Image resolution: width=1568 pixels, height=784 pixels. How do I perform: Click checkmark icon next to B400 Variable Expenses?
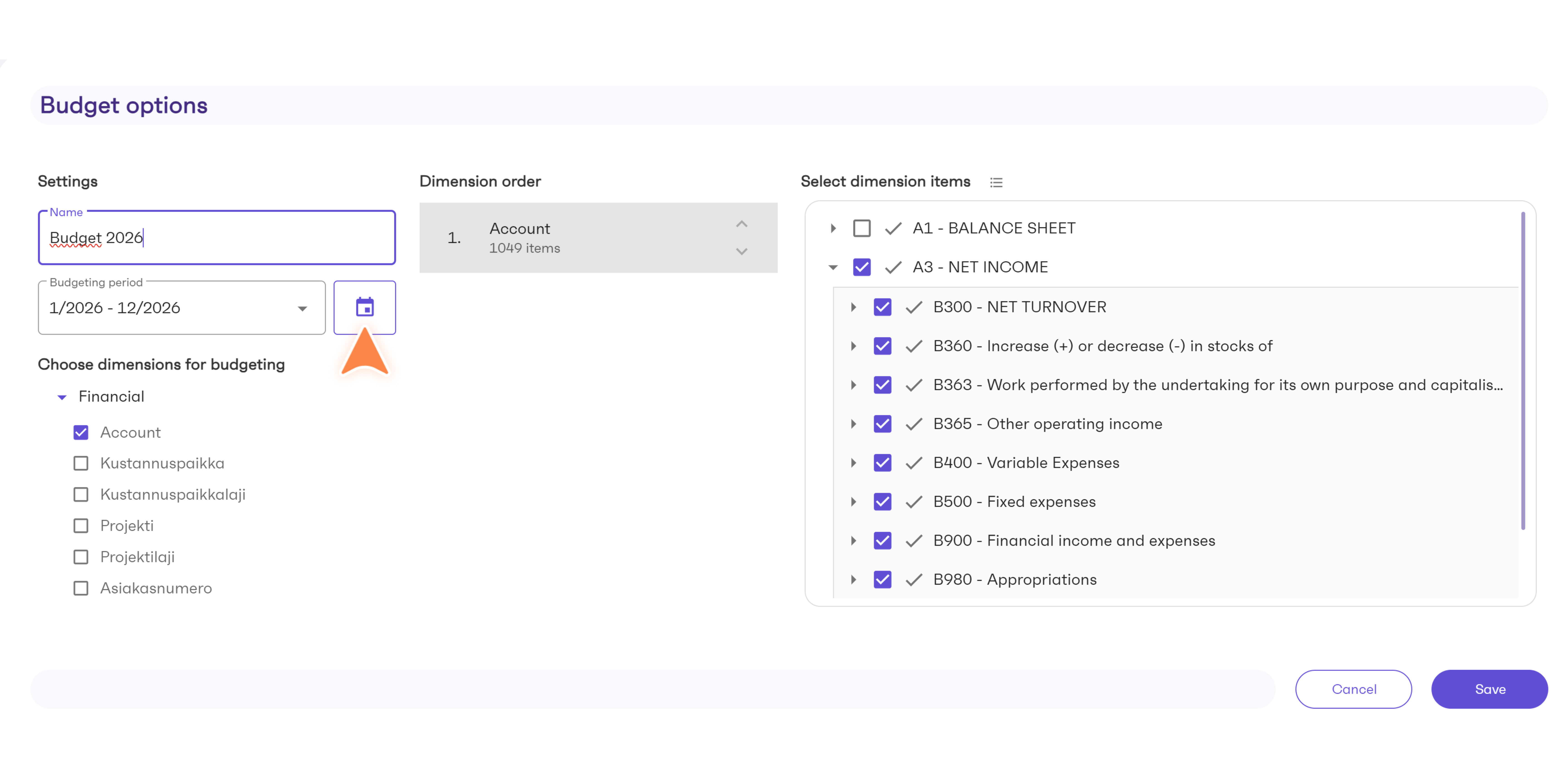coord(914,463)
